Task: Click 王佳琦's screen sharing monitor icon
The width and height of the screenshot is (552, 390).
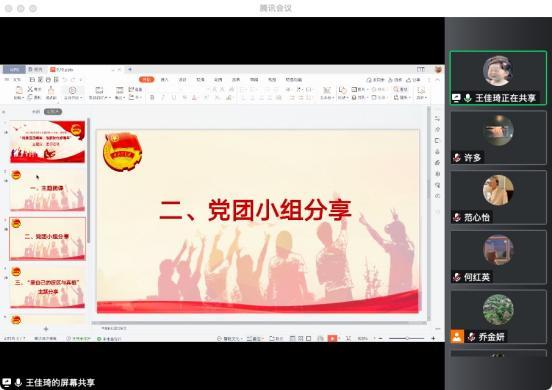Action: coord(456,98)
